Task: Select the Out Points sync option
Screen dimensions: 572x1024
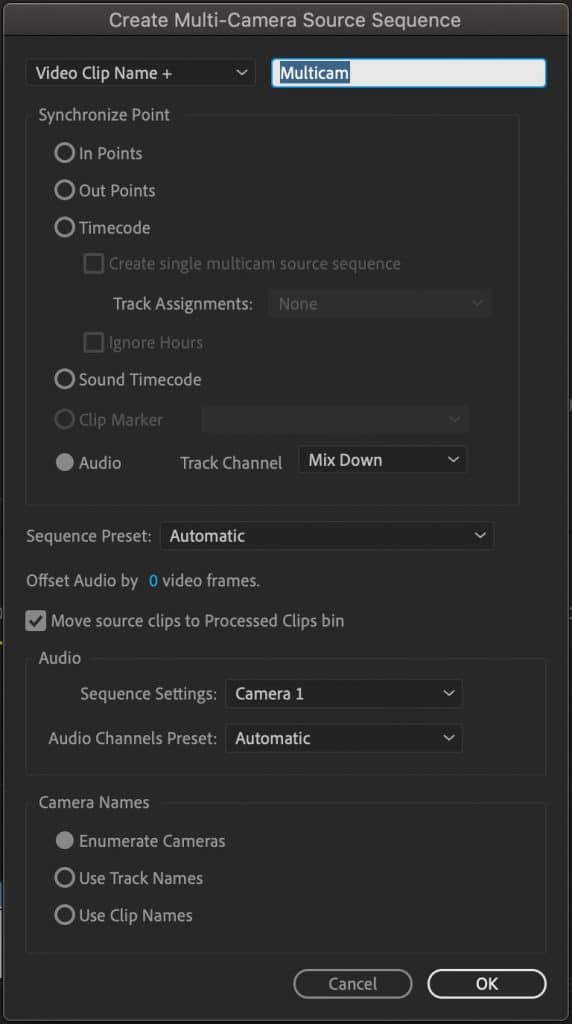Action: [x=65, y=191]
